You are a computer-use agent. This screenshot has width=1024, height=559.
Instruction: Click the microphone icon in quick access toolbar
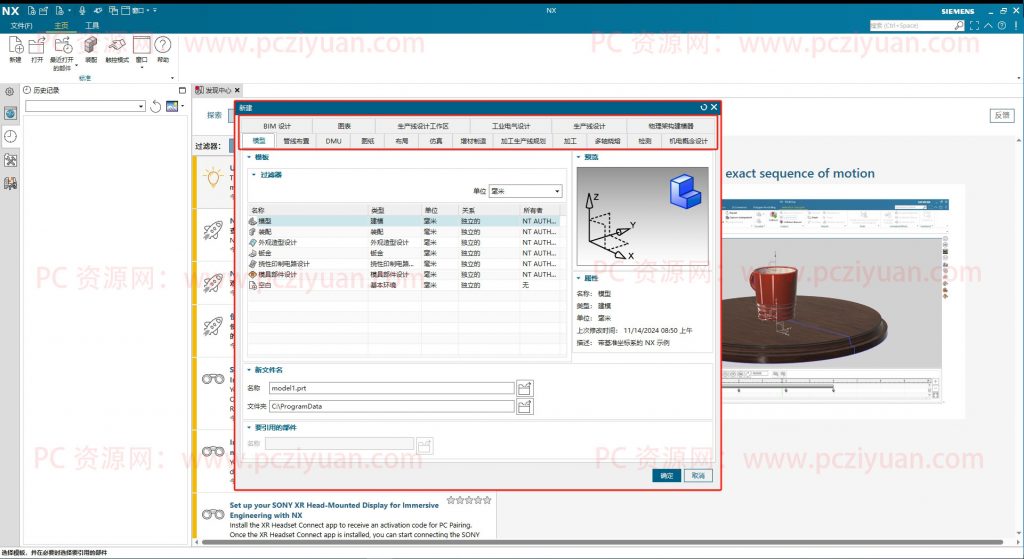pyautogui.click(x=82, y=10)
